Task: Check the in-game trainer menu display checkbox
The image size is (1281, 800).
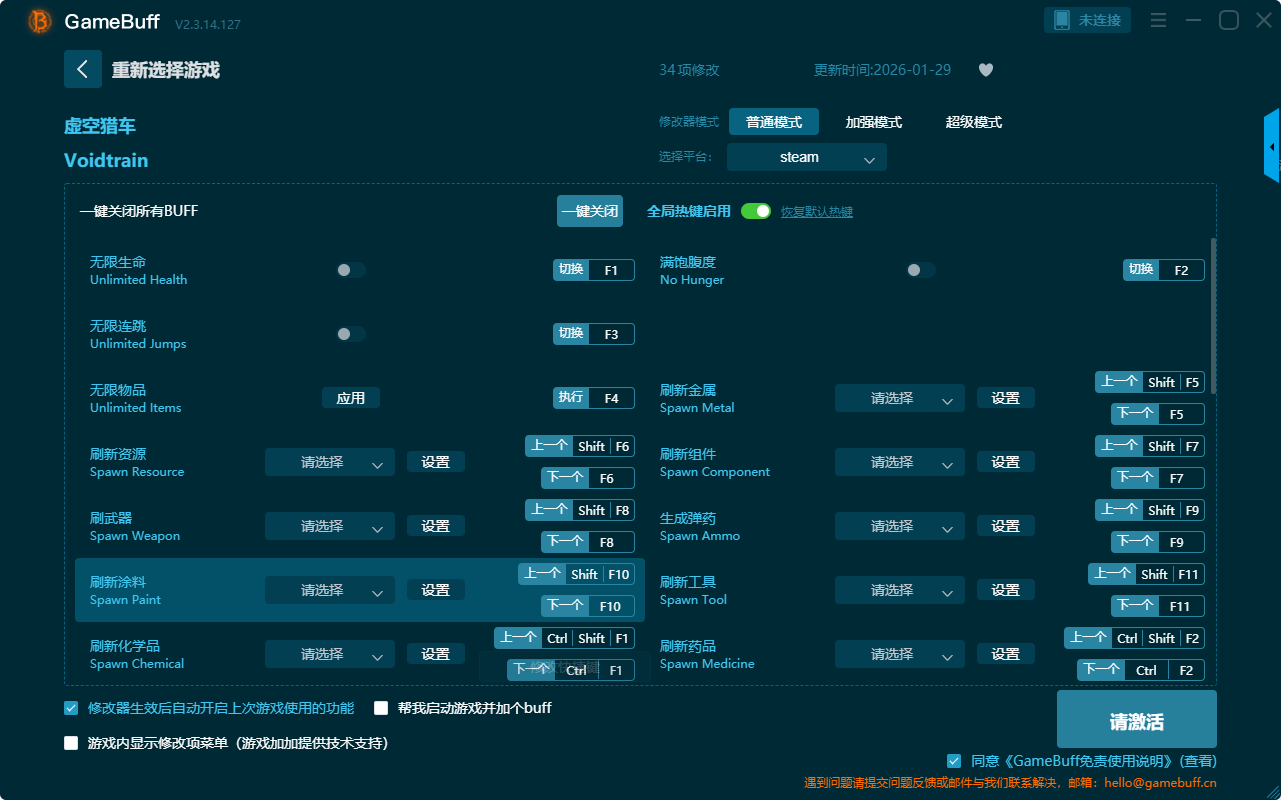Action: click(x=71, y=743)
